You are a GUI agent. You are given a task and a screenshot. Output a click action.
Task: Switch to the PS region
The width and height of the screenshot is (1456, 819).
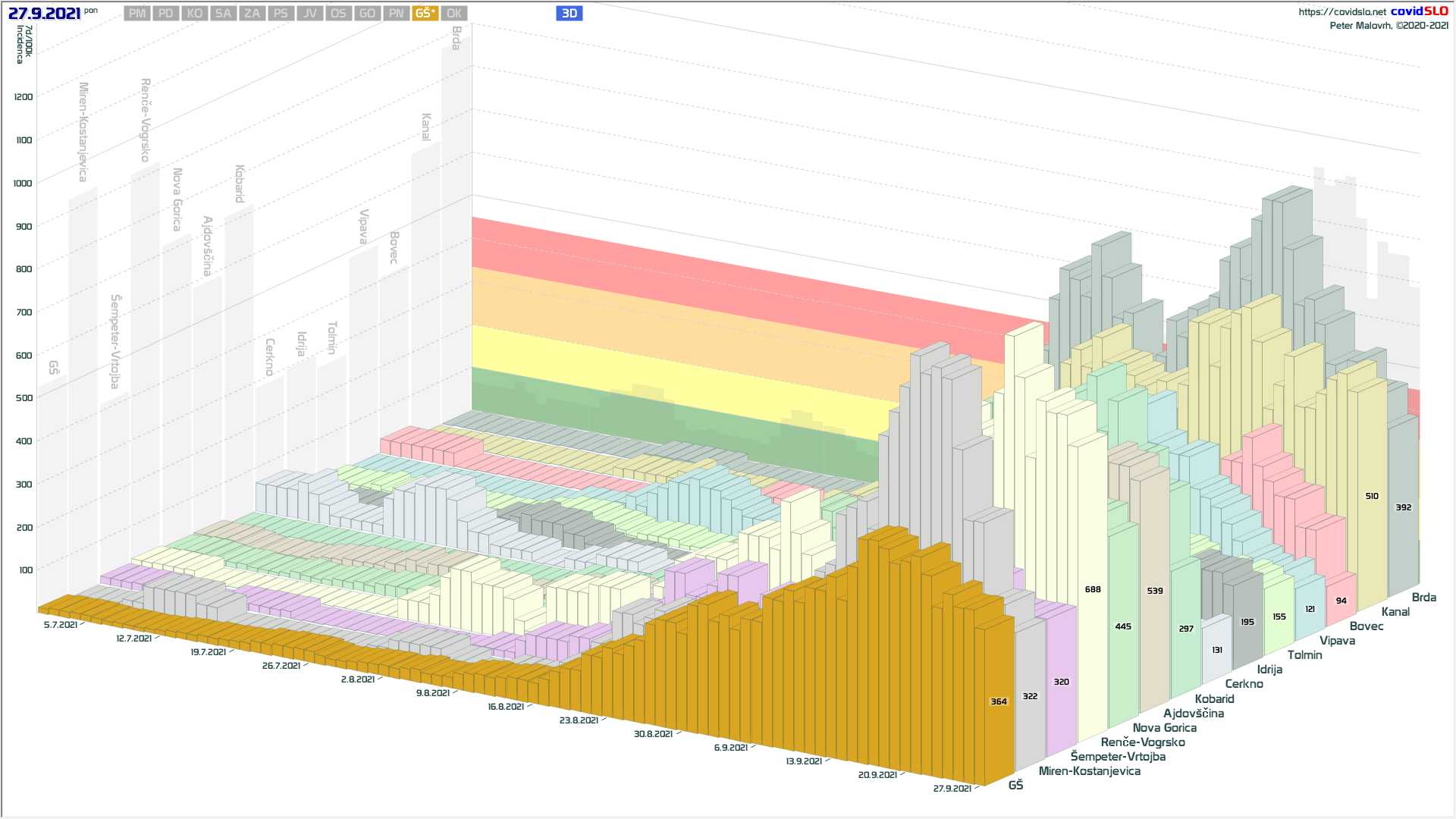click(x=281, y=14)
